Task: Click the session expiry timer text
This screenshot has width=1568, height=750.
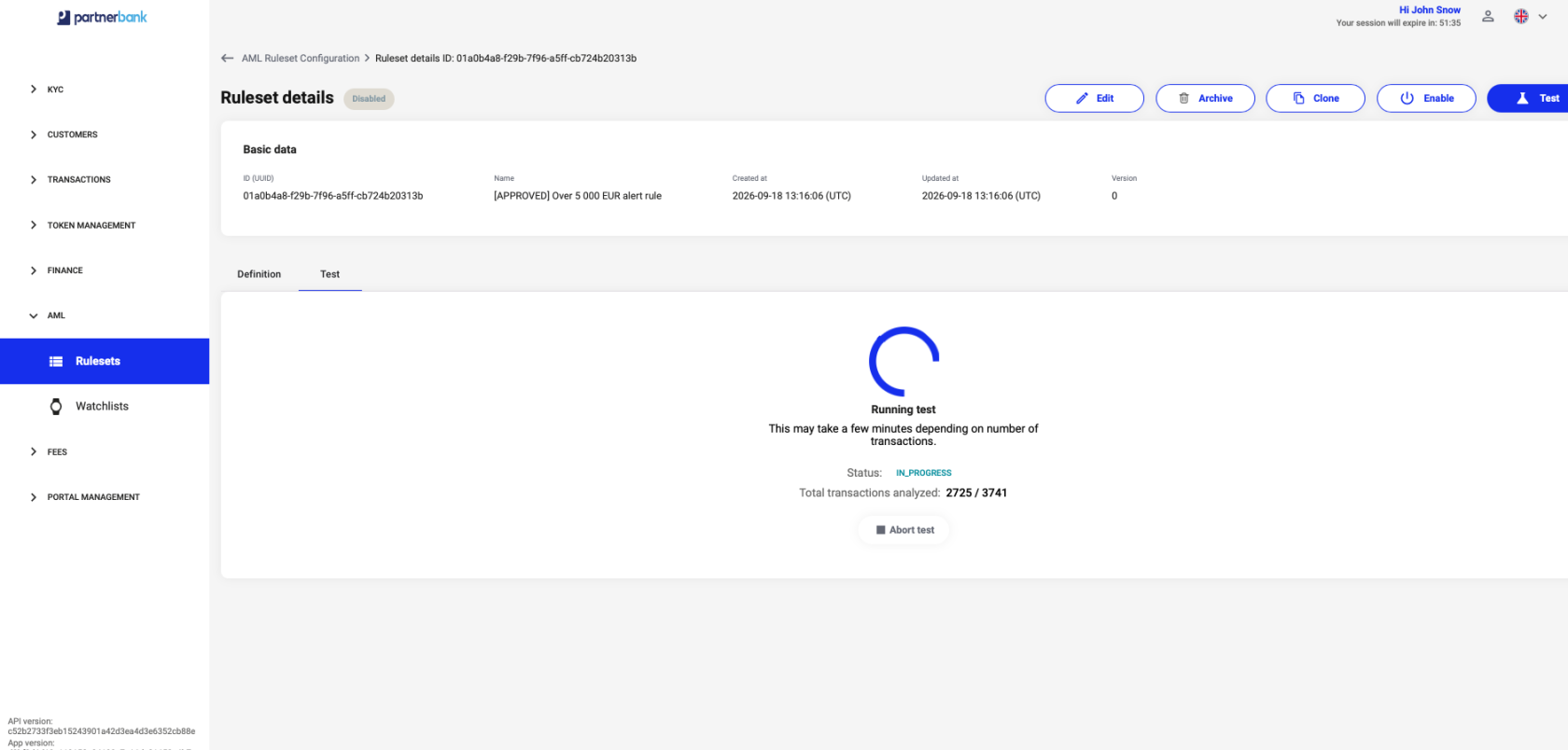Action: [x=1398, y=23]
